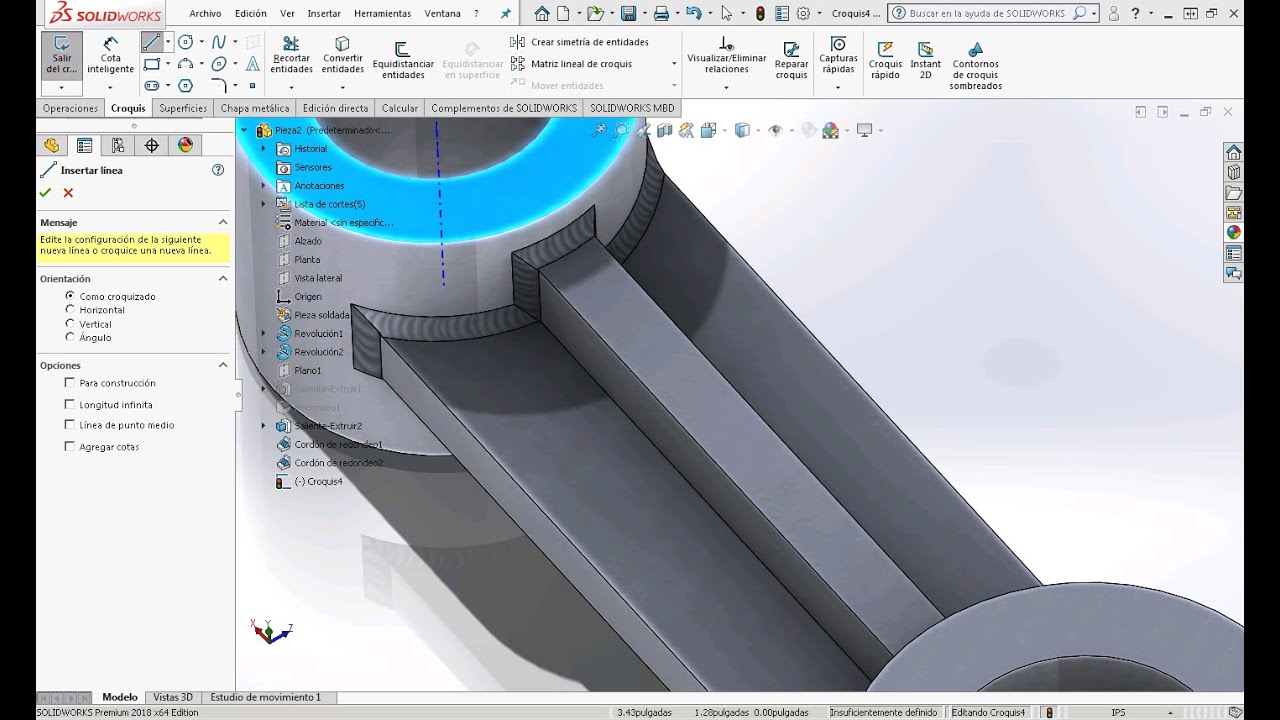The height and width of the screenshot is (720, 1280).
Task: Open the ConfigurationManager tab icon
Action: (x=118, y=145)
